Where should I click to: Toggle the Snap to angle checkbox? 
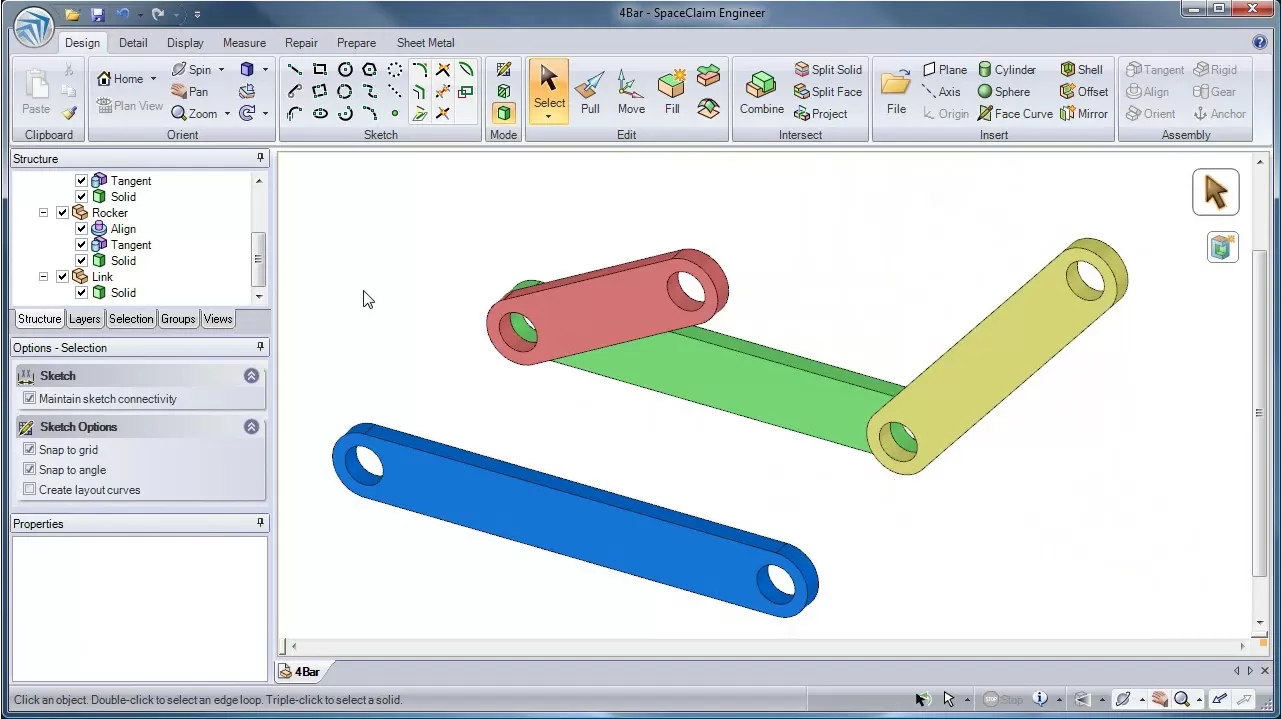point(29,469)
